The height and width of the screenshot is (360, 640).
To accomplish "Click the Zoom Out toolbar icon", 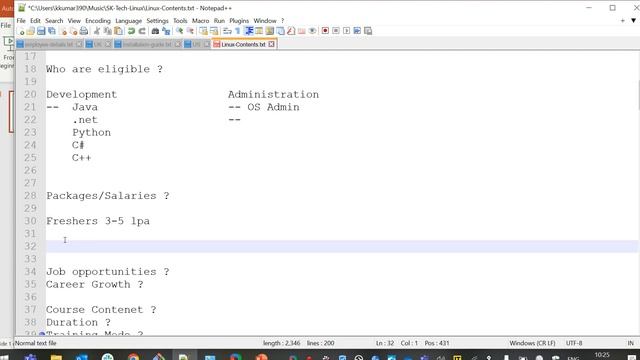I will pyautogui.click(x=190, y=31).
